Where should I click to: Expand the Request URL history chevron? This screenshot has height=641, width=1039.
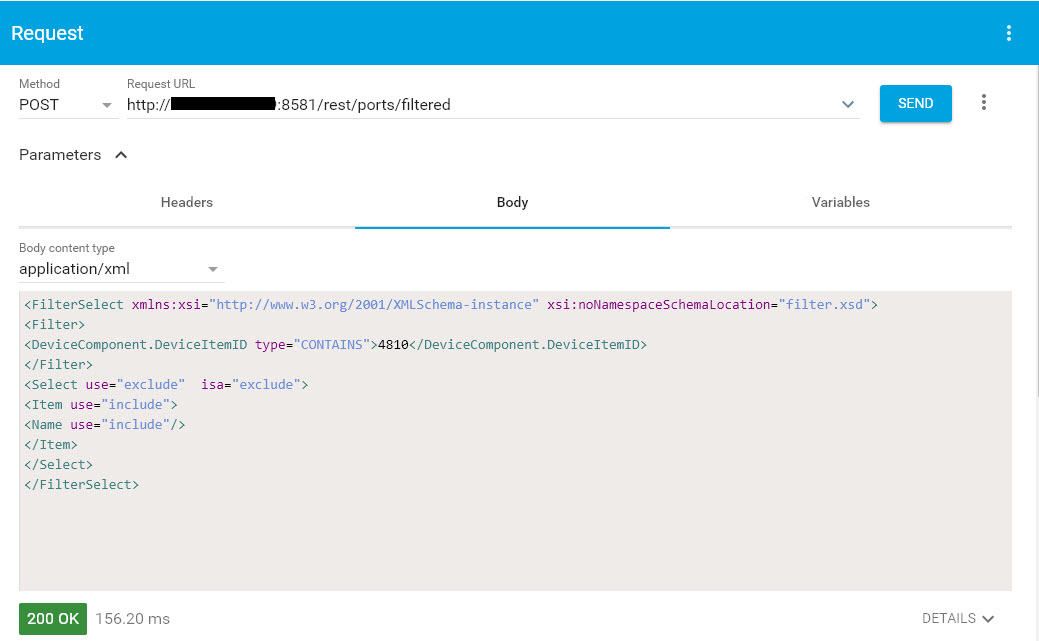(848, 105)
